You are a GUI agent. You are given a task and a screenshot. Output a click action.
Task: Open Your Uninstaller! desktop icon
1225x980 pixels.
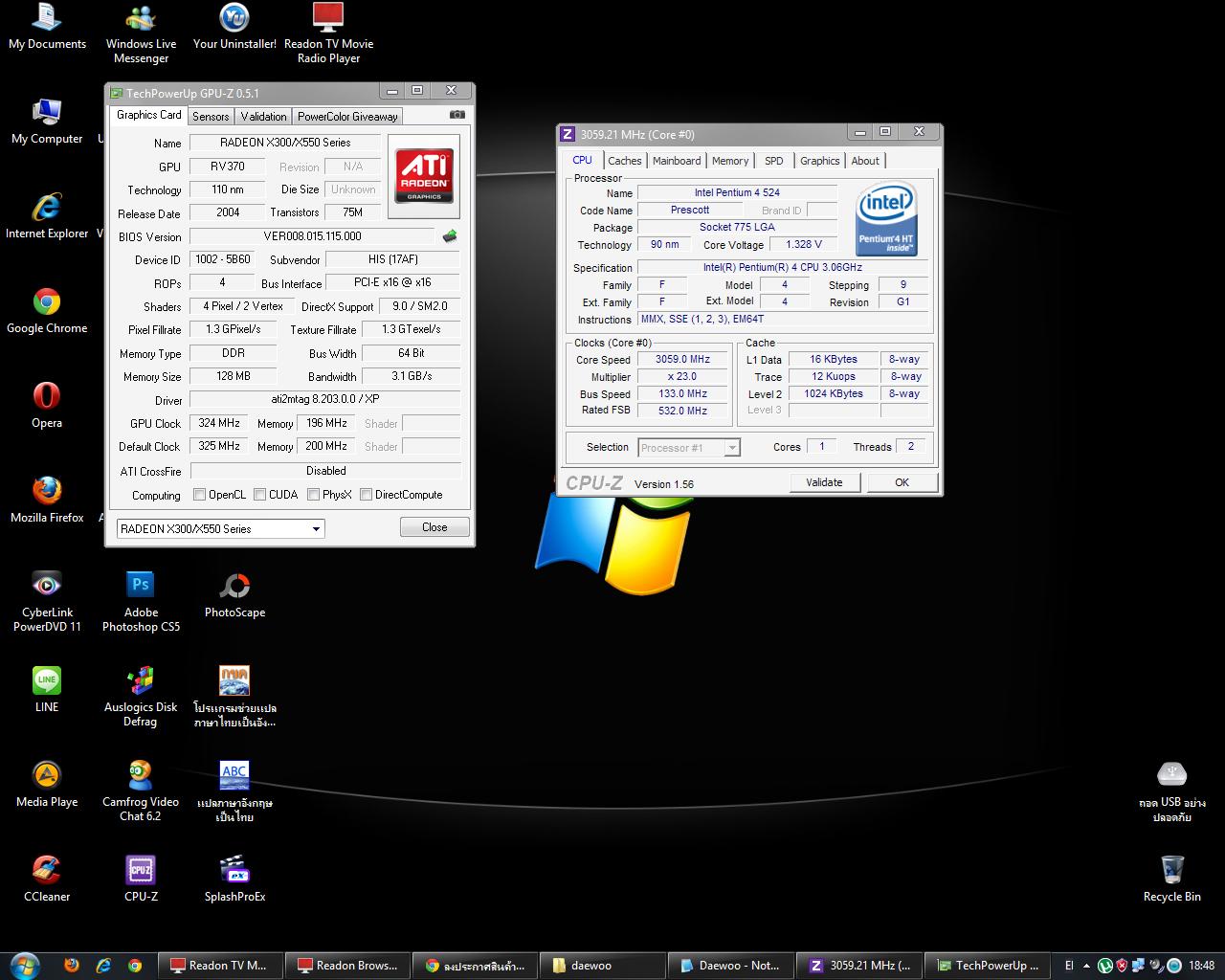click(x=234, y=27)
